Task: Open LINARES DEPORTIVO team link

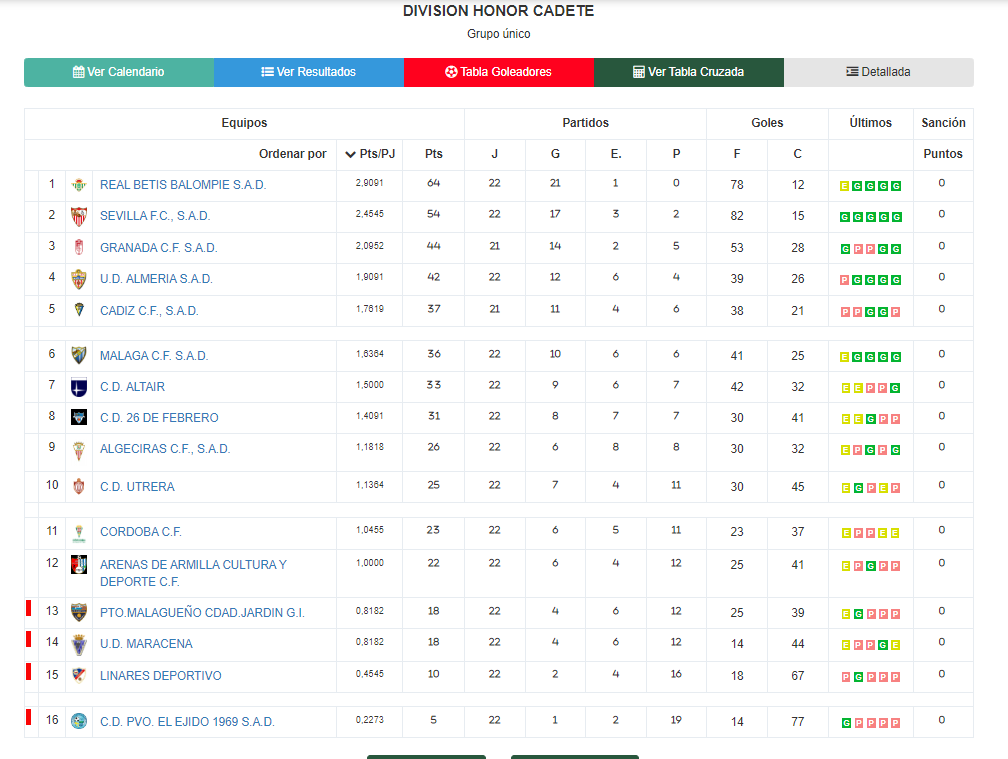Action: pos(161,676)
